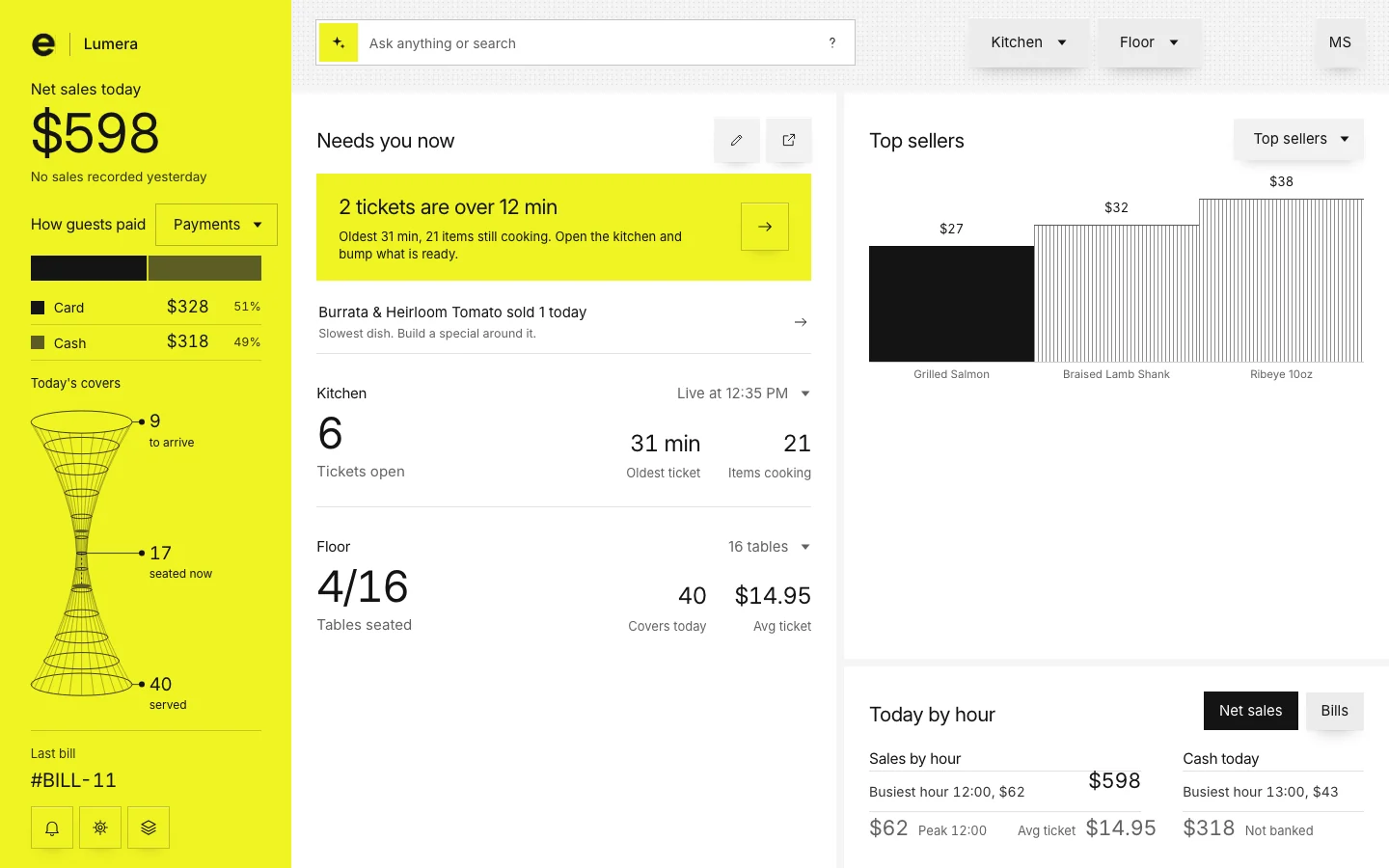This screenshot has height=868, width=1389.
Task: Open the Kitchen dropdown in header
Action: coord(1028,42)
